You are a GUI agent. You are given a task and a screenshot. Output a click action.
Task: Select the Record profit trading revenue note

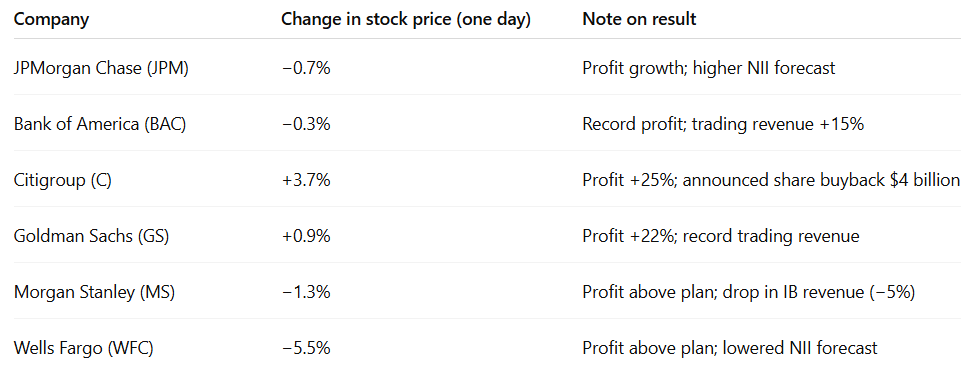[x=723, y=124]
